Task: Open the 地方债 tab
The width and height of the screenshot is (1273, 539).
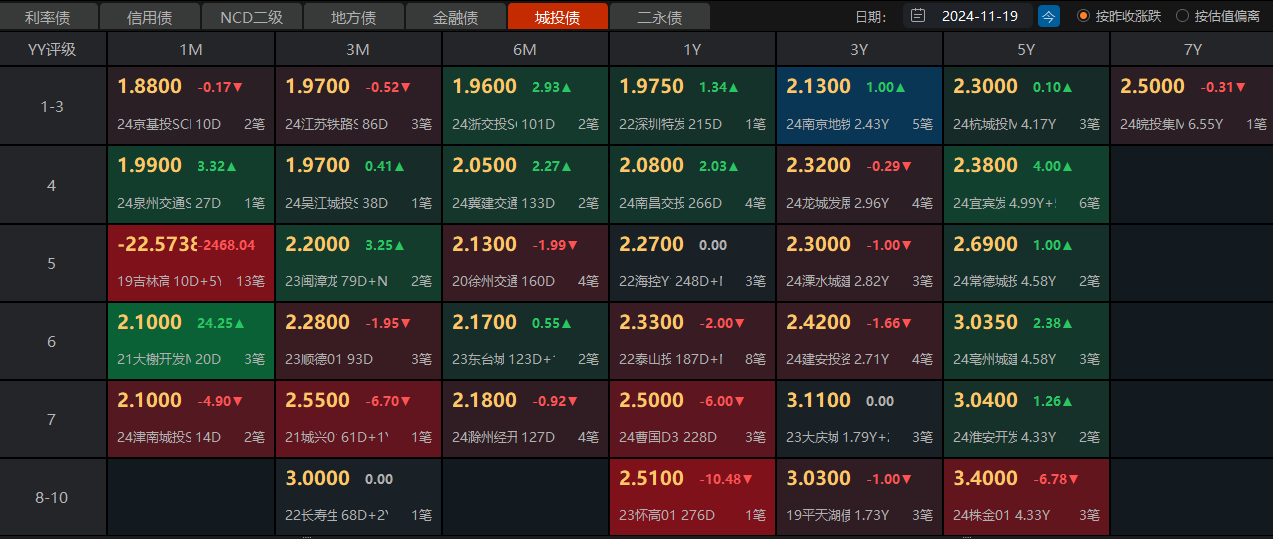Action: click(354, 17)
